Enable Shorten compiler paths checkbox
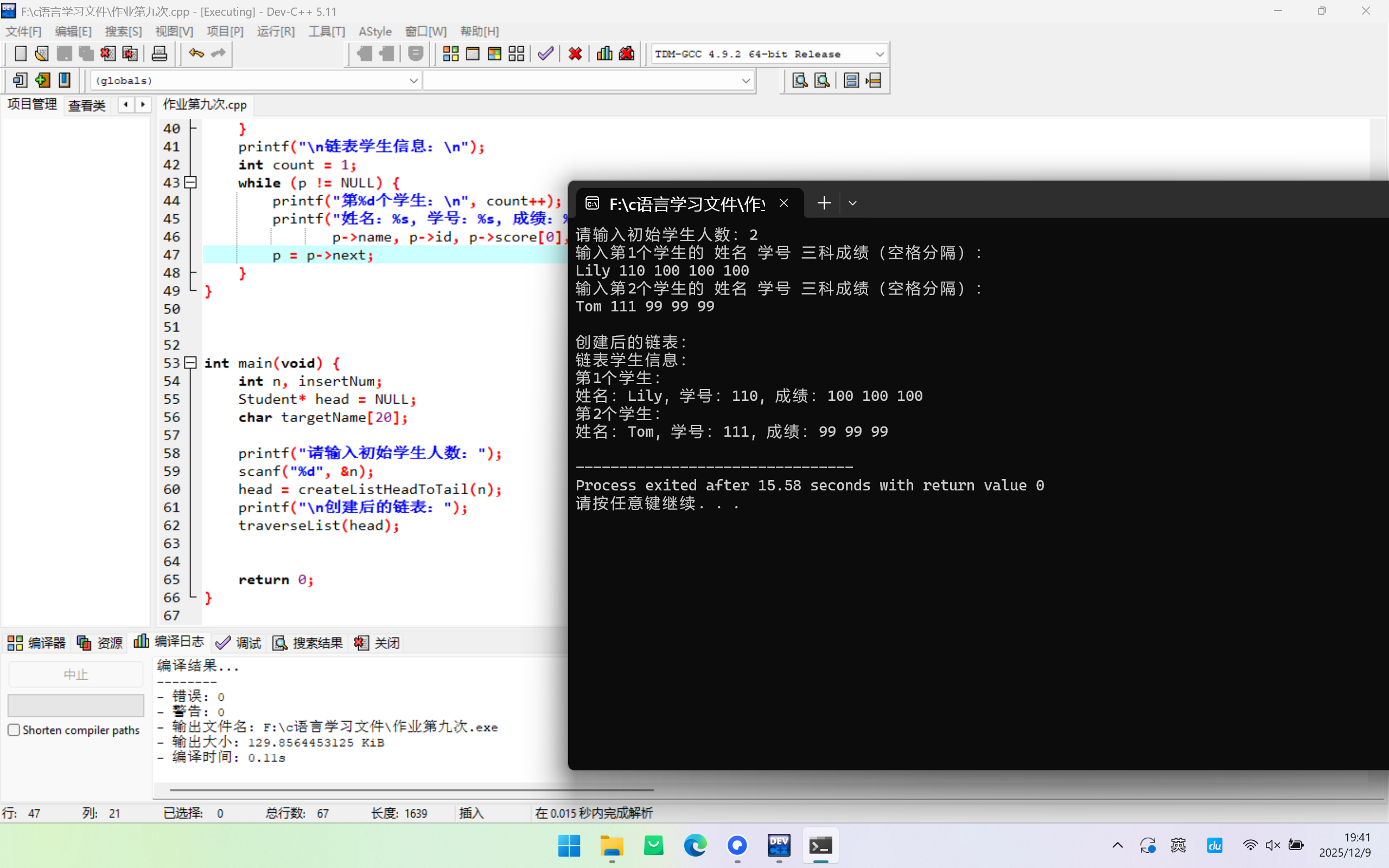 14,730
